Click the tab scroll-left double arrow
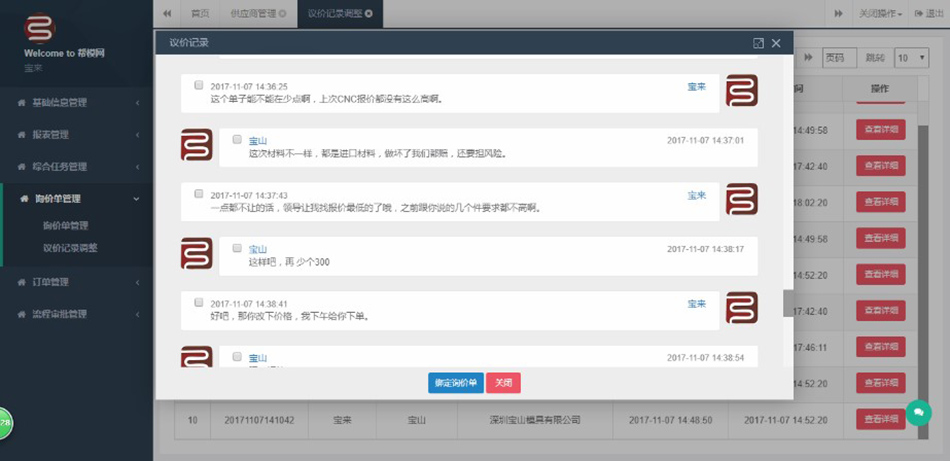Viewport: 950px width, 461px height. tap(168, 13)
